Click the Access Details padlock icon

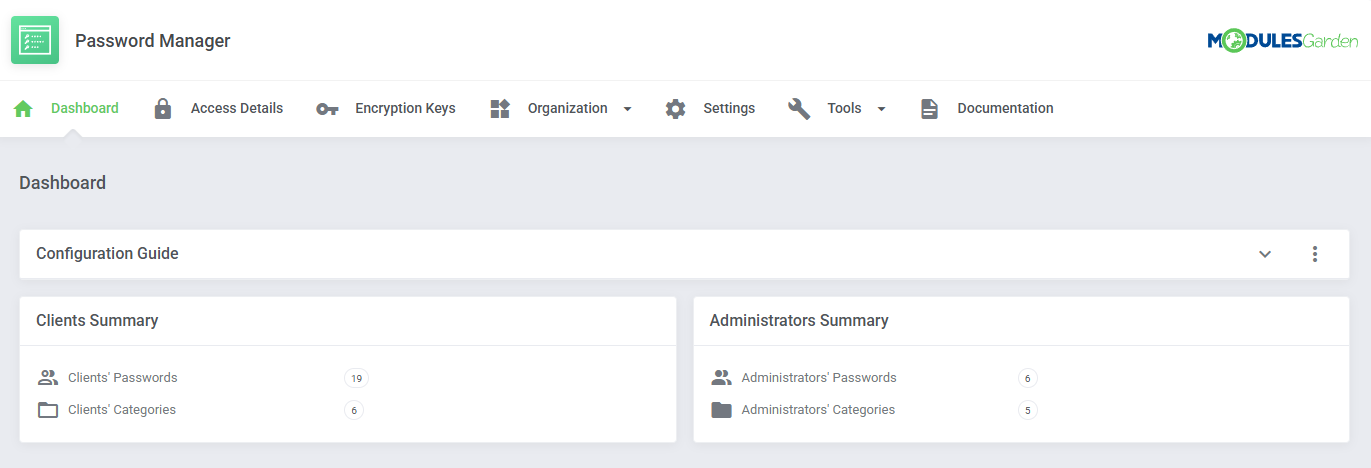click(x=163, y=109)
